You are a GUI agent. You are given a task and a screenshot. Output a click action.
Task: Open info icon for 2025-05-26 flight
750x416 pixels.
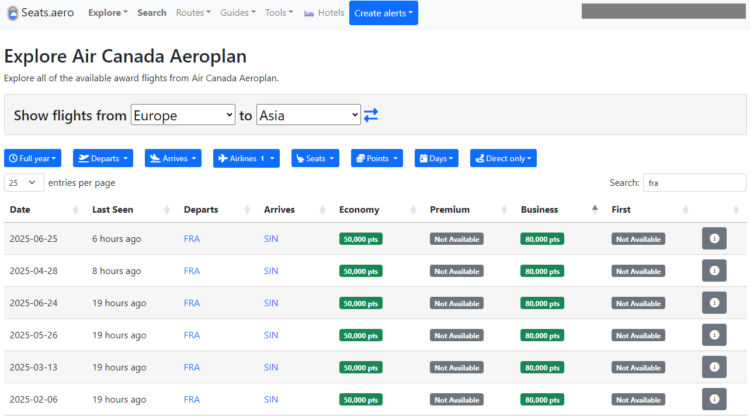coord(714,335)
